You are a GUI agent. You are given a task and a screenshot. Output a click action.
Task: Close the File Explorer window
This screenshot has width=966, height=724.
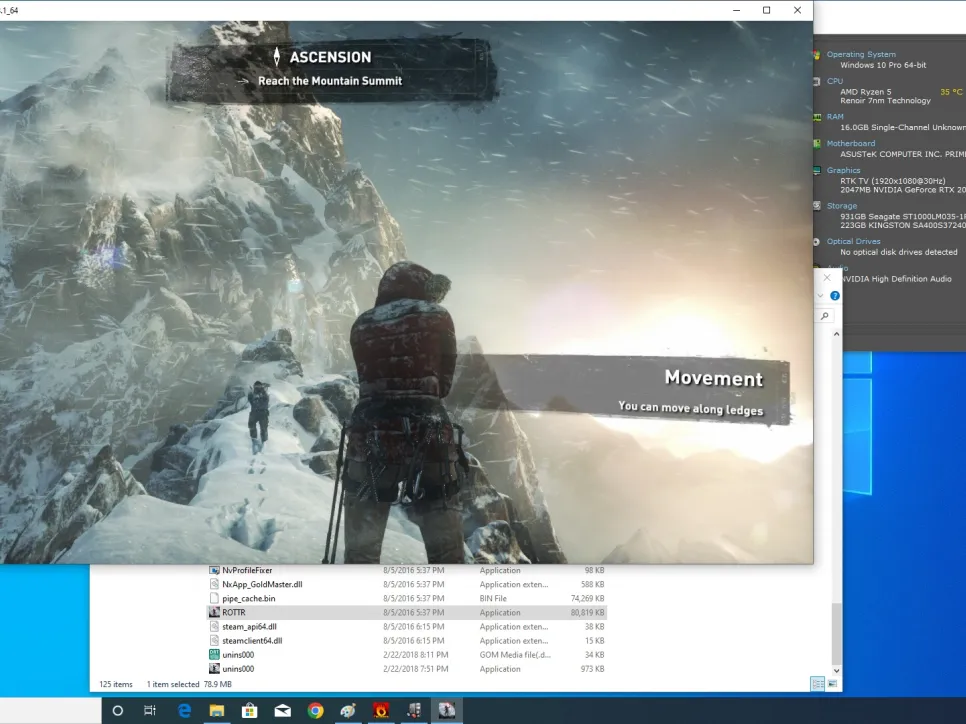[827, 278]
